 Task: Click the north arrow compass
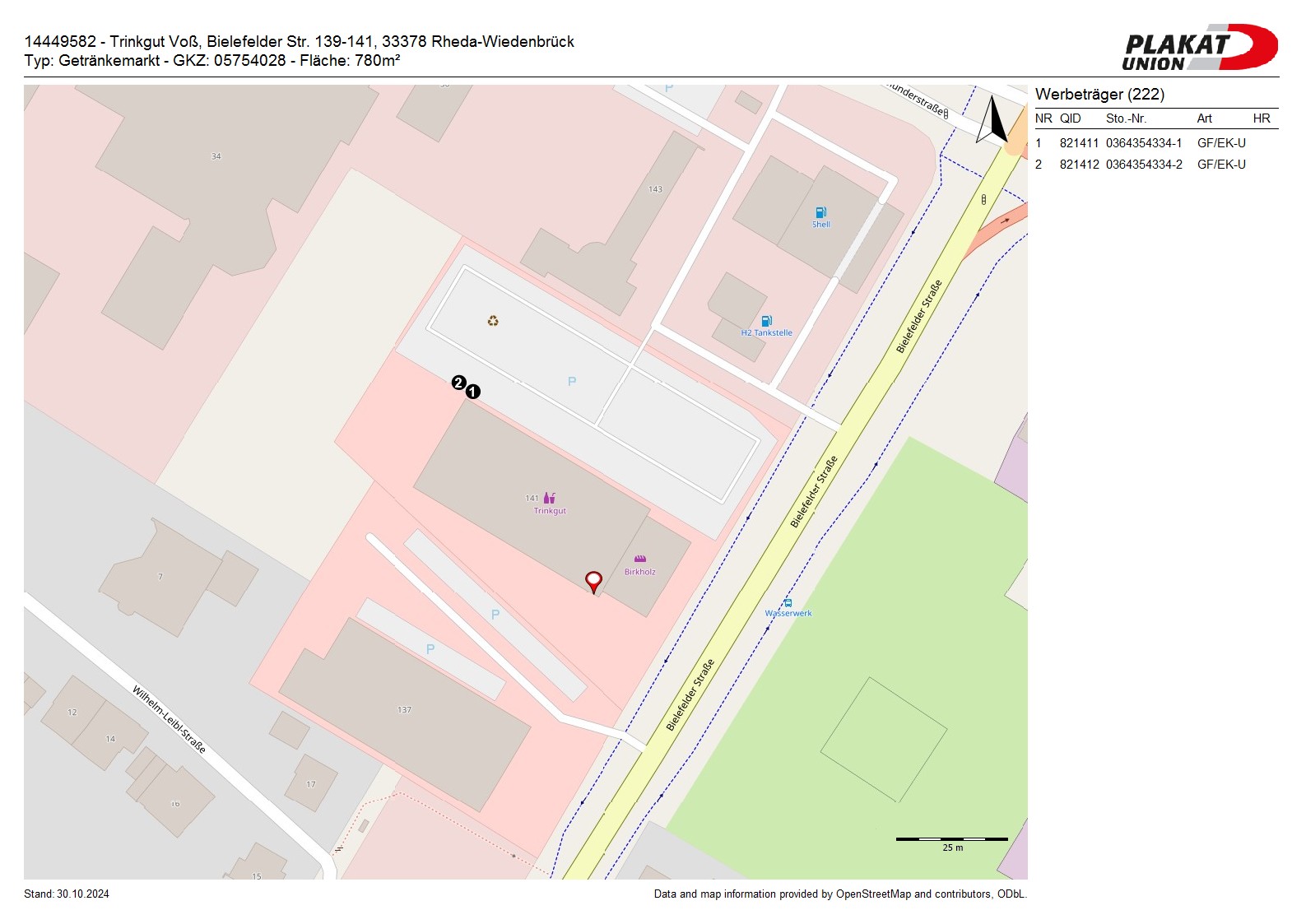[993, 120]
